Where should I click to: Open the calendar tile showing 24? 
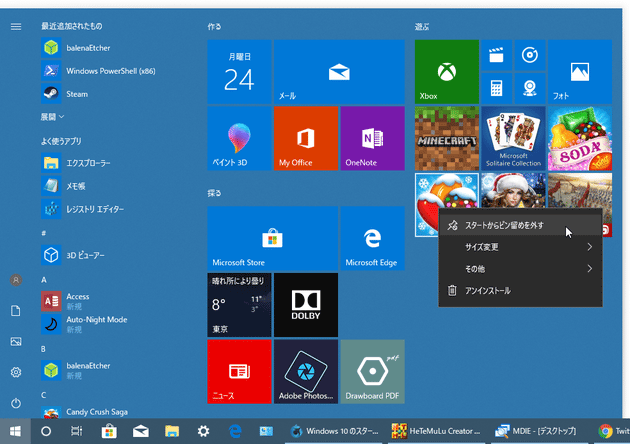coord(239,72)
